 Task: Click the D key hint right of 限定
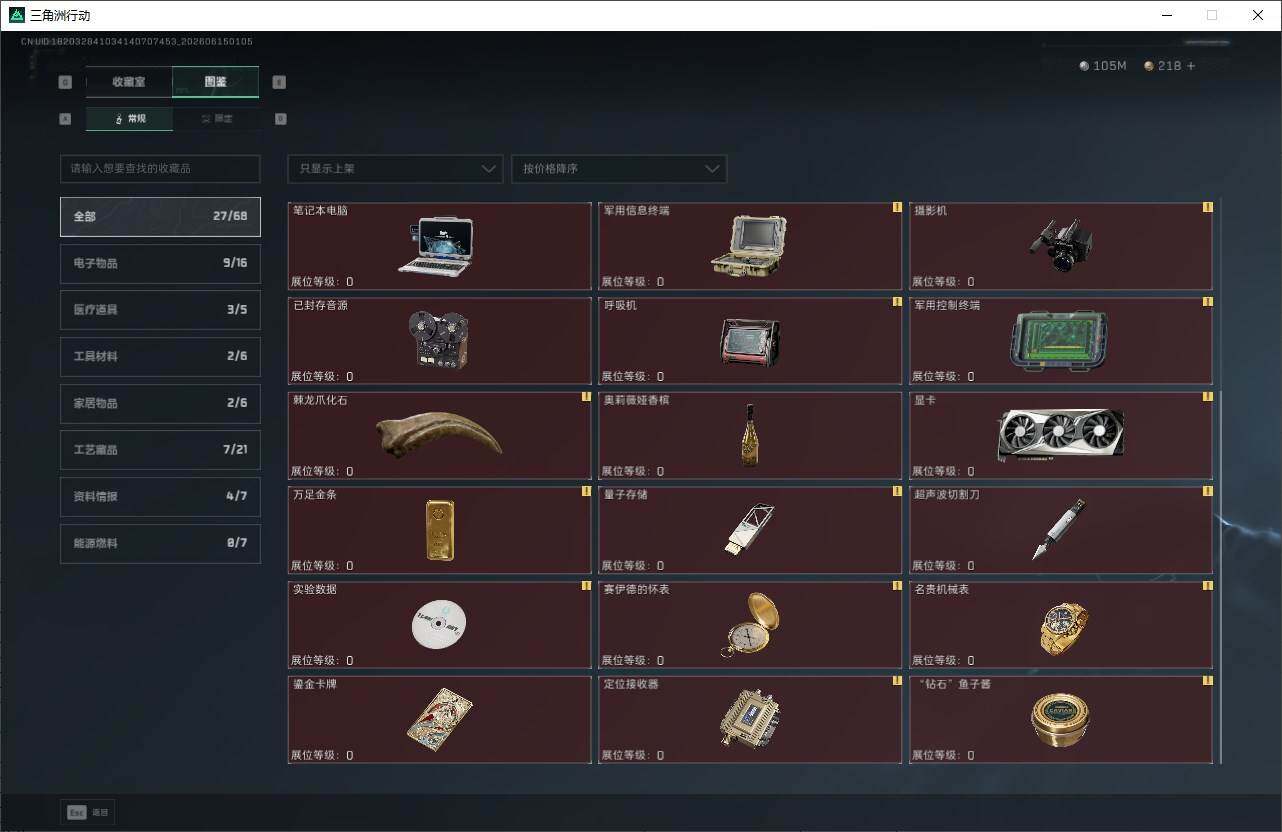(x=280, y=119)
